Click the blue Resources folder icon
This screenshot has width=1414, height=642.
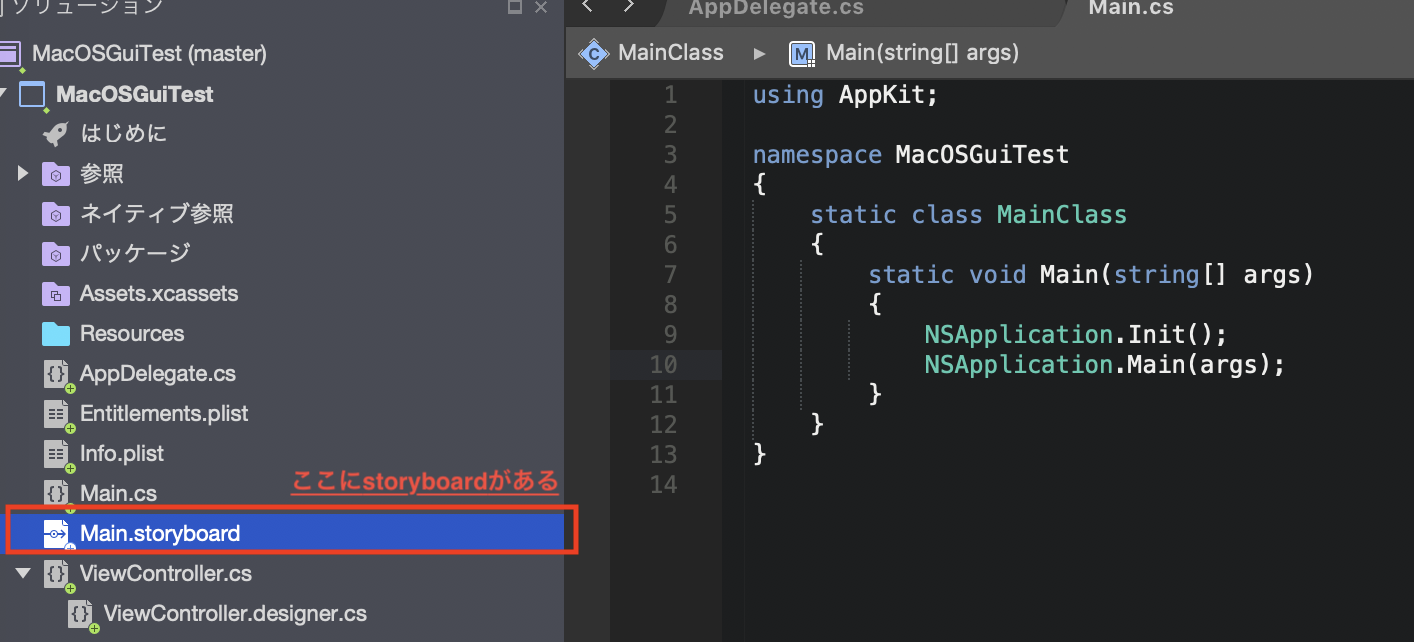56,334
